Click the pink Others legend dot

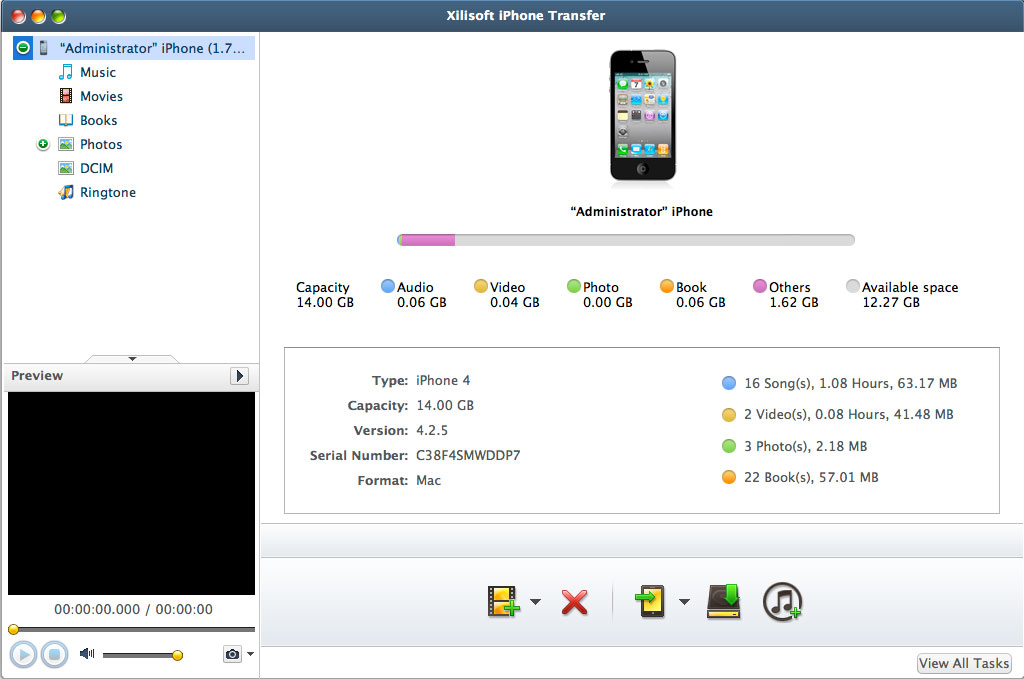(760, 286)
